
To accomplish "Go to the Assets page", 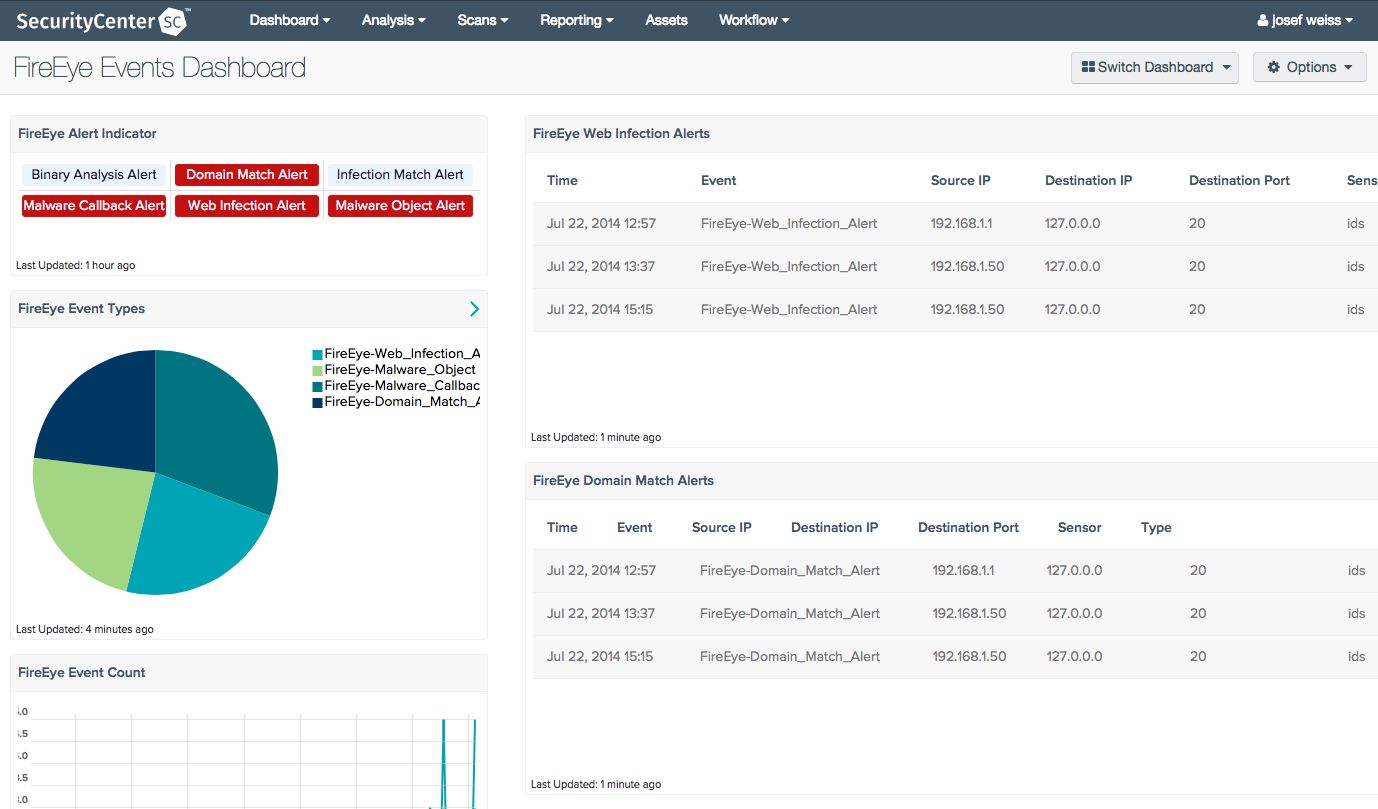I will pyautogui.click(x=666, y=20).
